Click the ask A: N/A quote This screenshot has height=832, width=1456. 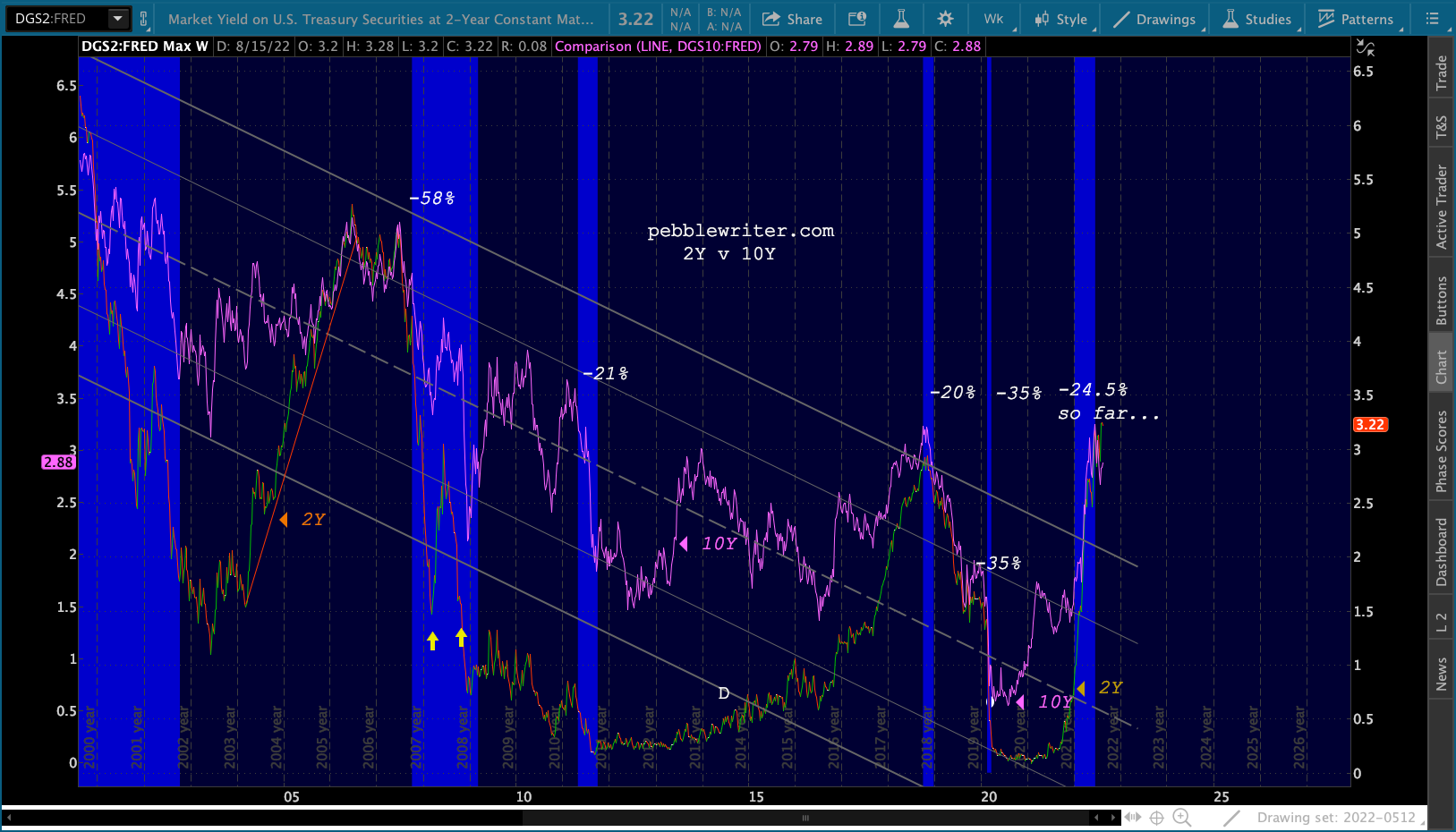724,27
